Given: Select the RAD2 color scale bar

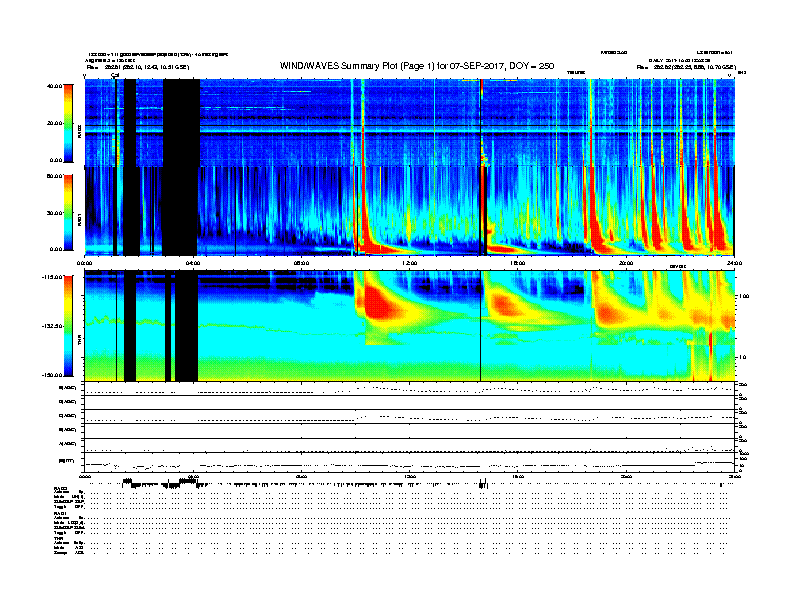Looking at the screenshot, I should pyautogui.click(x=68, y=123).
